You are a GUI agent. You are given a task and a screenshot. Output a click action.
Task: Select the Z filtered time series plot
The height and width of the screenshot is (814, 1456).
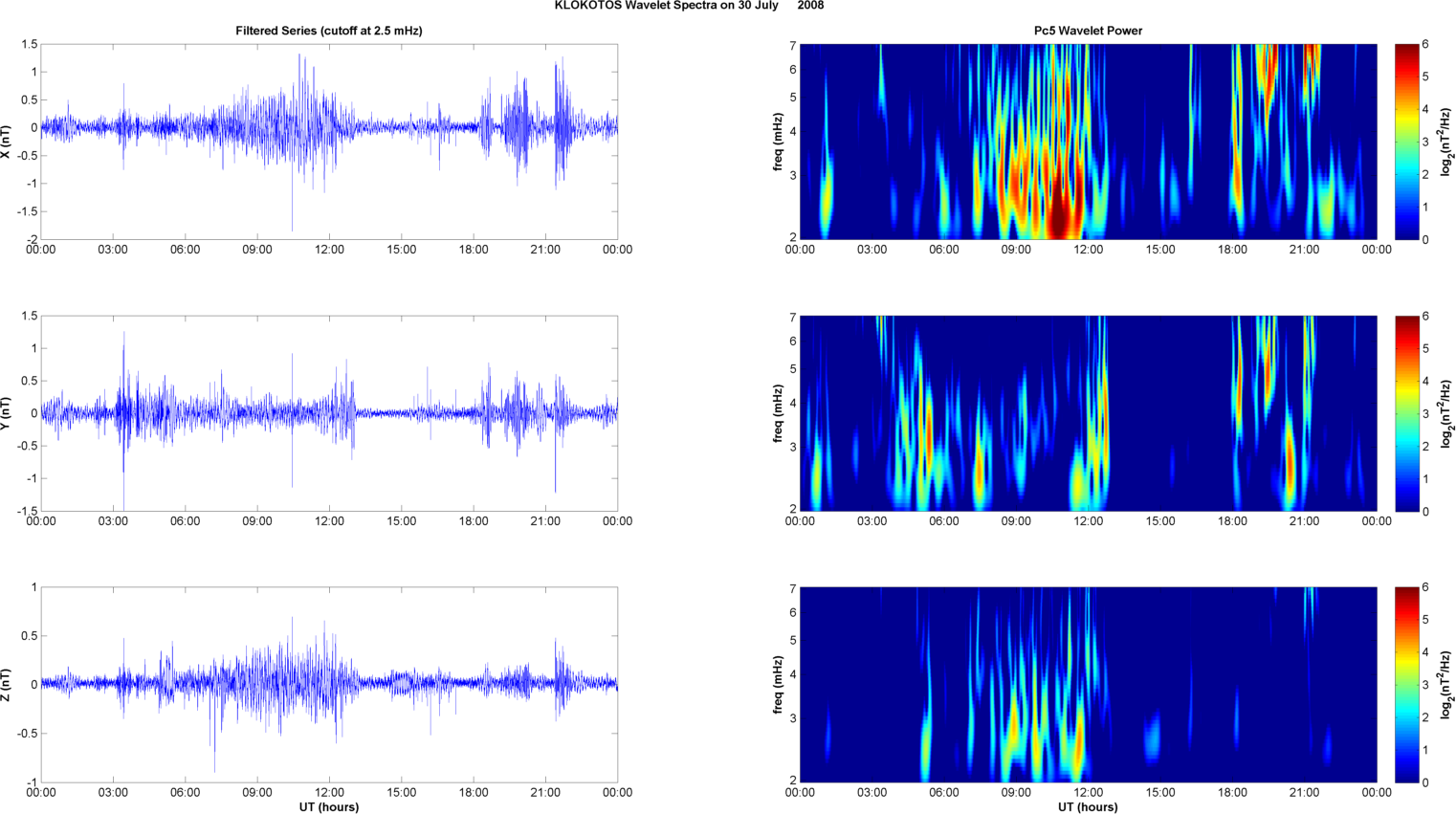(329, 685)
